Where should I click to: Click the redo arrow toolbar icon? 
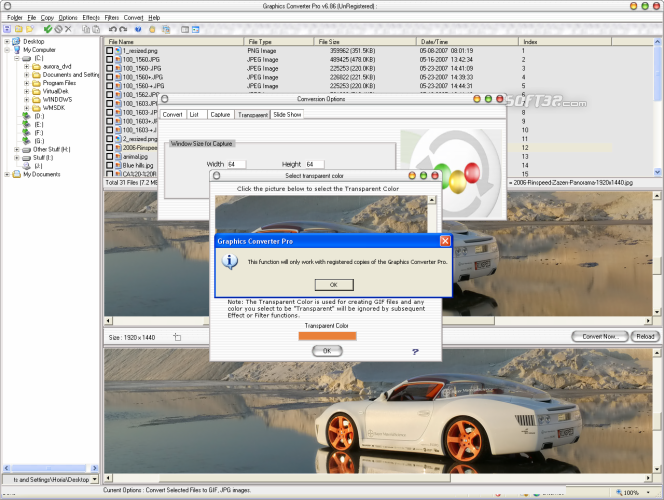point(123,29)
